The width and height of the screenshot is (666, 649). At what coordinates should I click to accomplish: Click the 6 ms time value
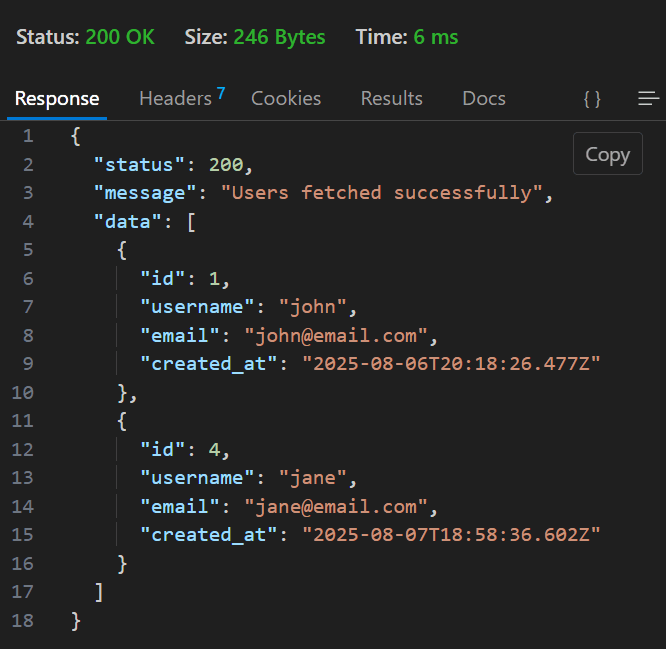[434, 37]
